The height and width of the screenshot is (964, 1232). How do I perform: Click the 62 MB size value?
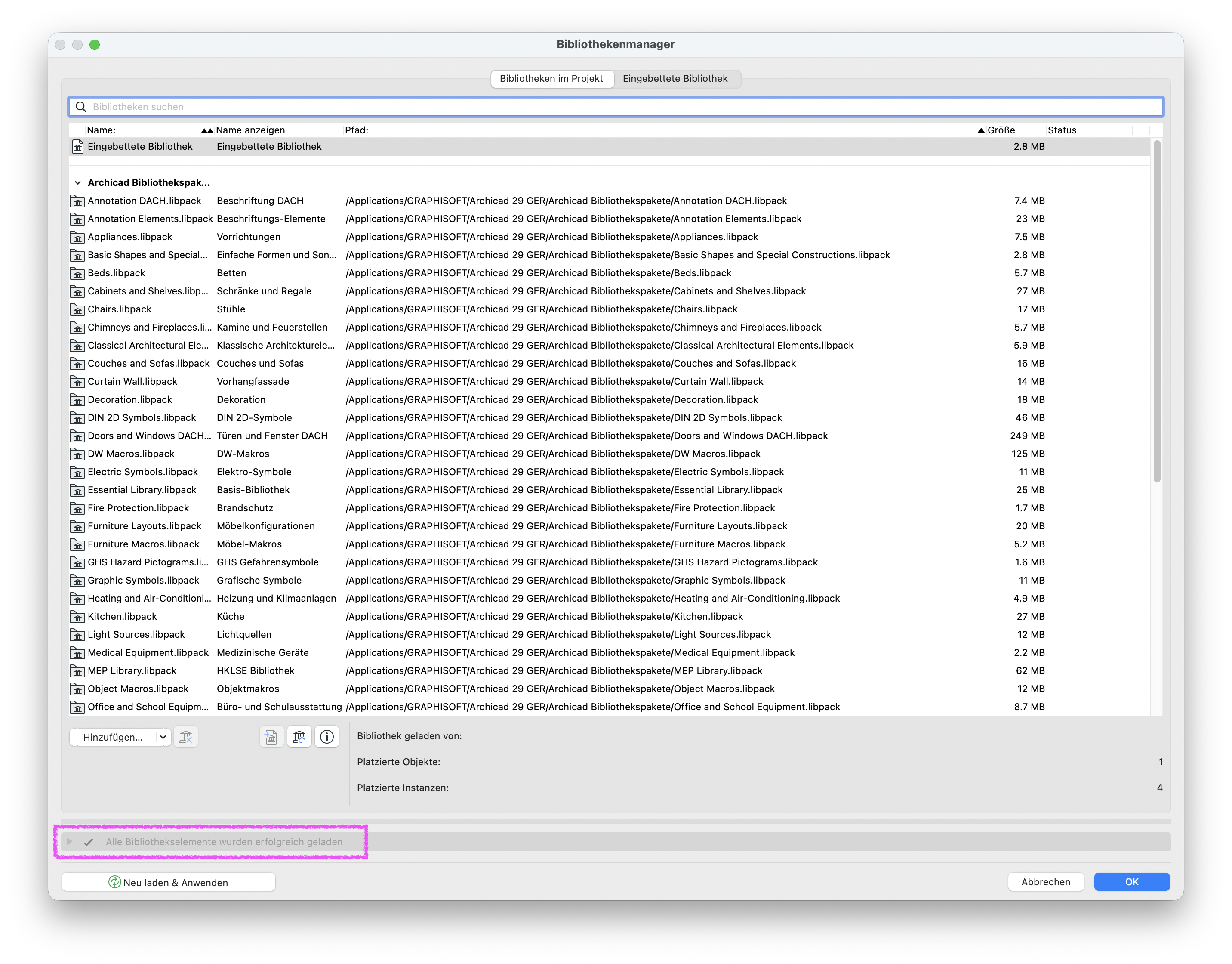coord(1030,670)
